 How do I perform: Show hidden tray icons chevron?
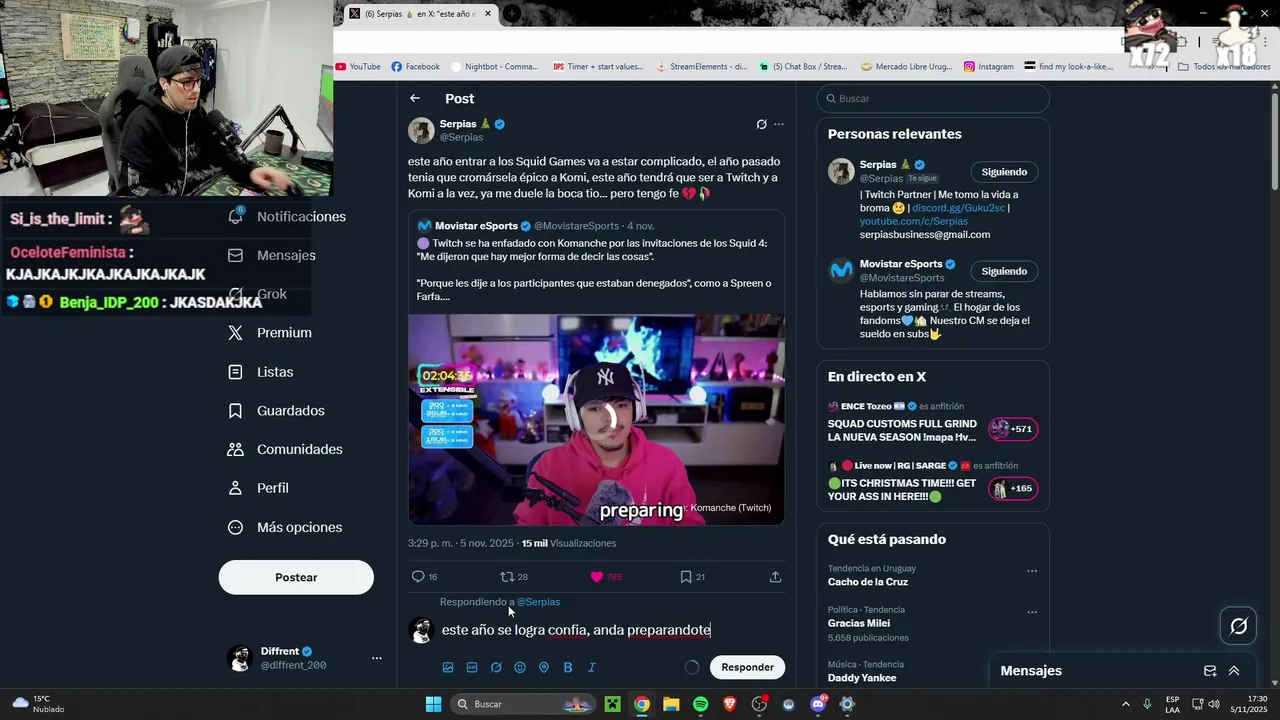click(x=1125, y=704)
